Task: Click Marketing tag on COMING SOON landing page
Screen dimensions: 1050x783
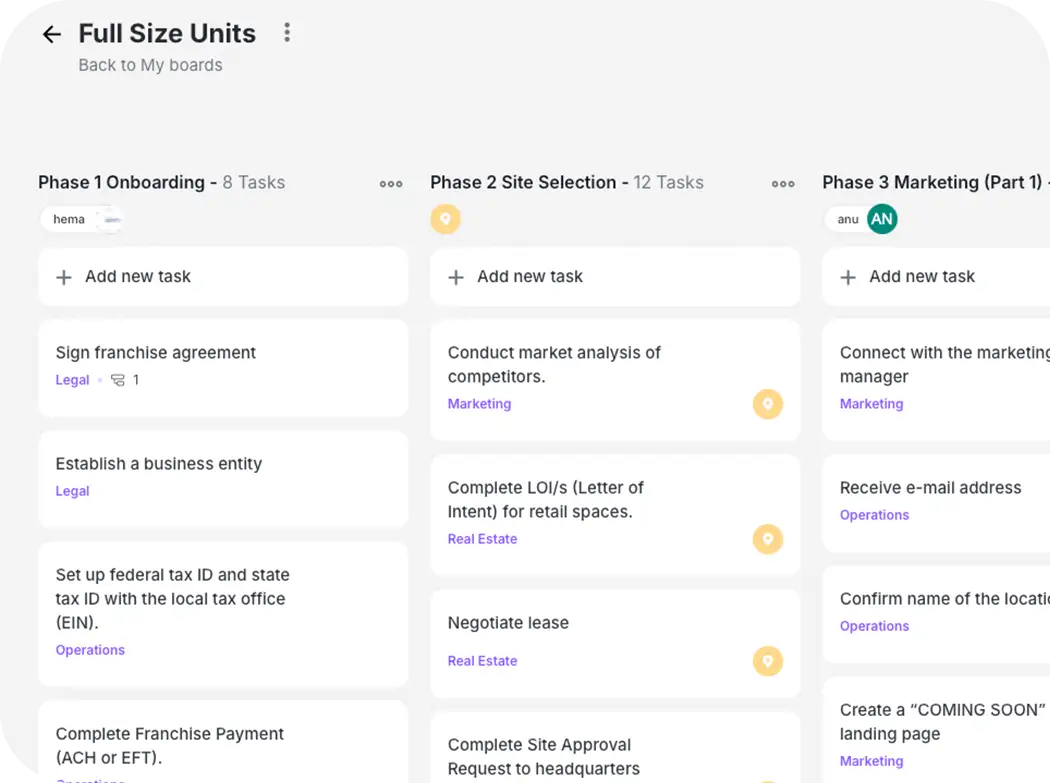Action: pyautogui.click(x=871, y=762)
